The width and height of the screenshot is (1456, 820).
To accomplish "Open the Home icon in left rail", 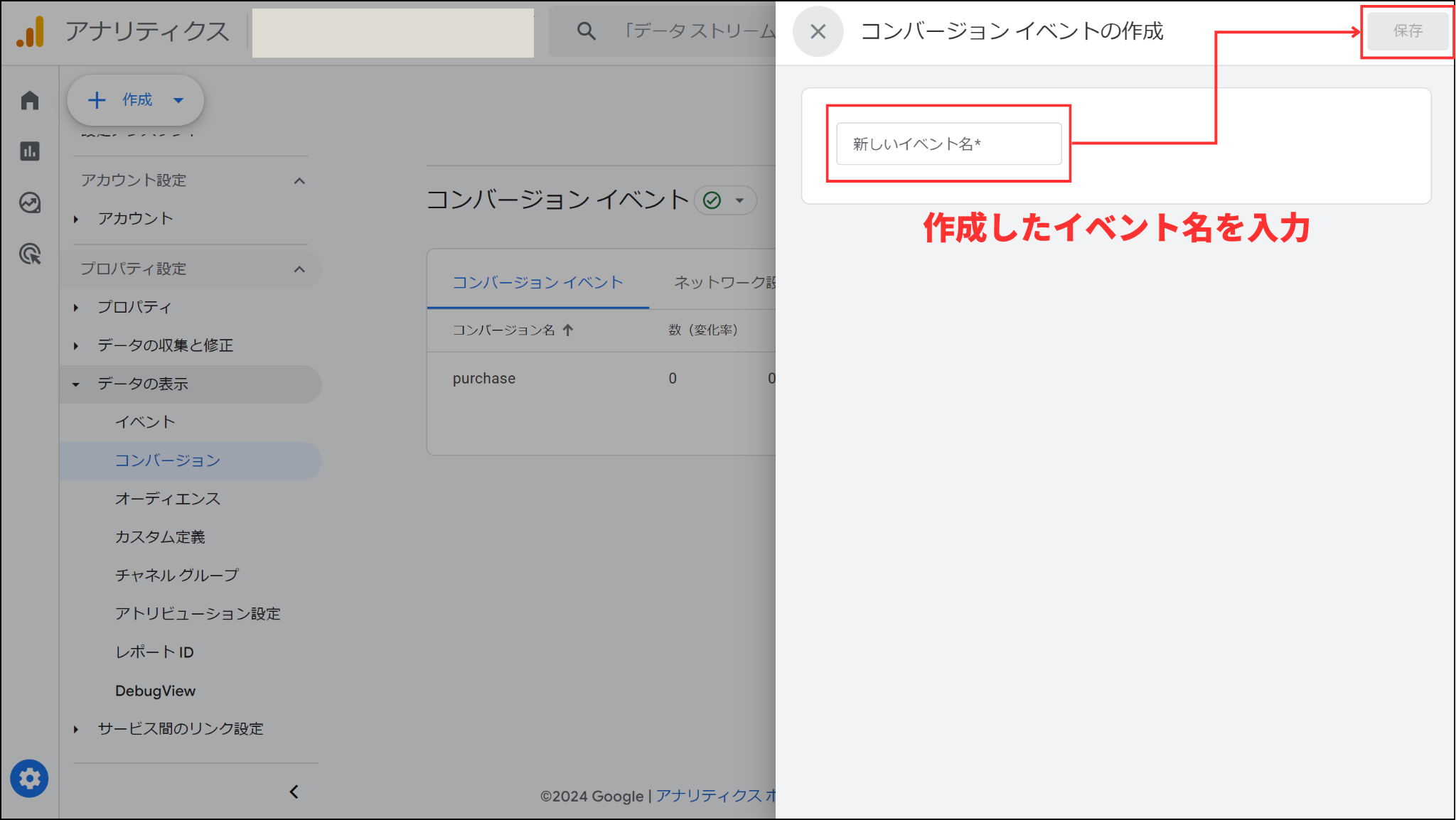I will pyautogui.click(x=30, y=100).
